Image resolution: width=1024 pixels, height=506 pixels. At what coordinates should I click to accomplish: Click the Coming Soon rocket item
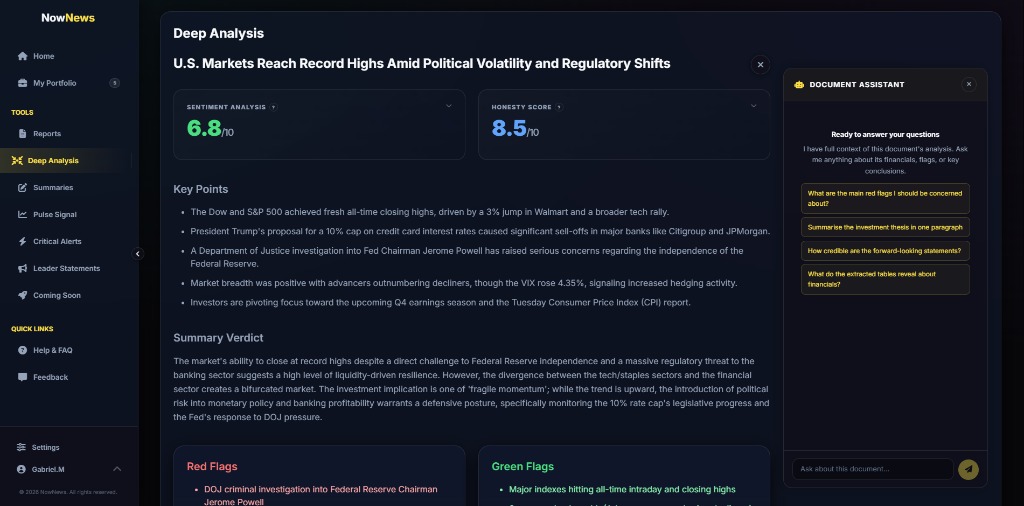pos(56,295)
